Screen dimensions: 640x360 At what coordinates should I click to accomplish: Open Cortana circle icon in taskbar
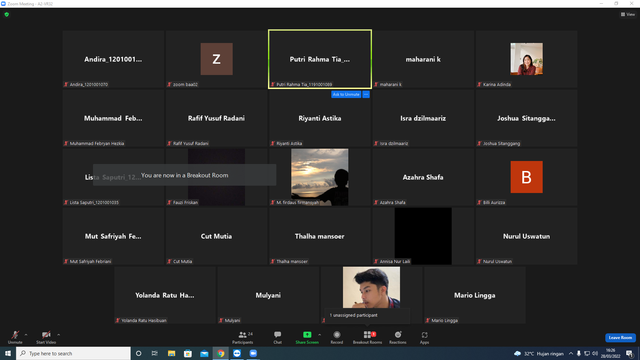pos(138,353)
